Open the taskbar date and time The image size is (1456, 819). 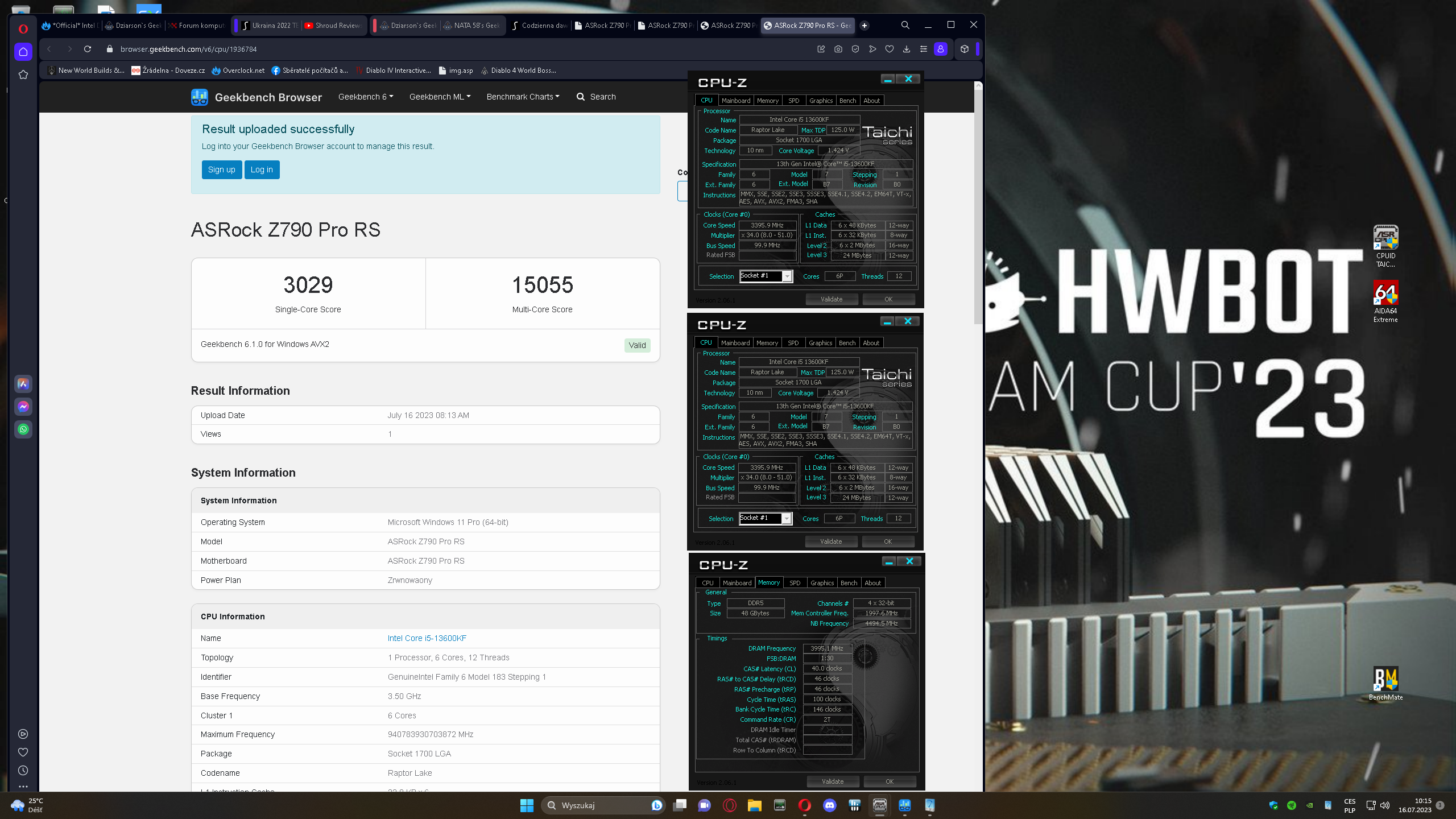[x=1414, y=805]
